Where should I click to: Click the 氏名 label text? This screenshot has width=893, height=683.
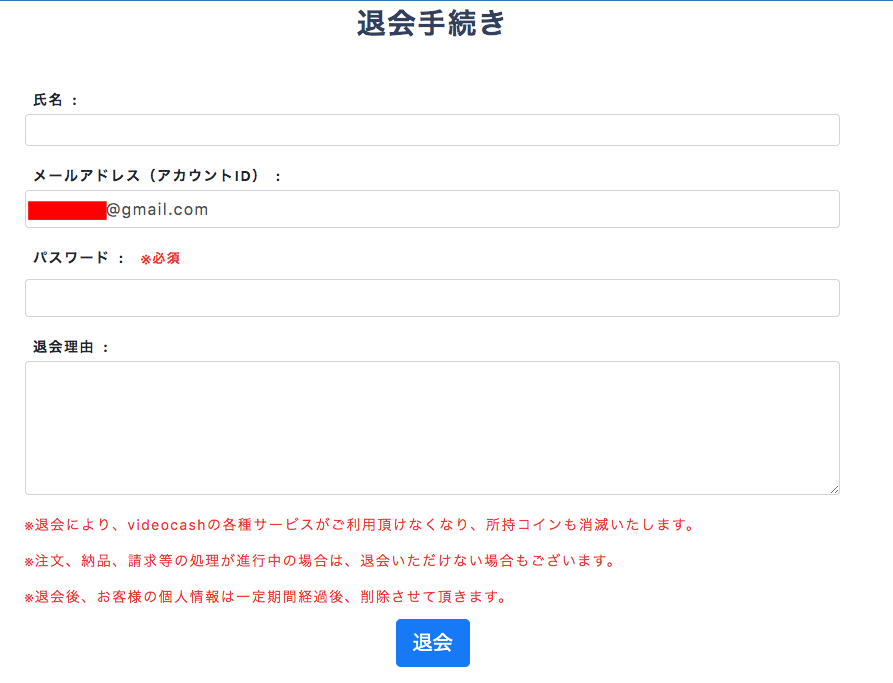point(55,100)
